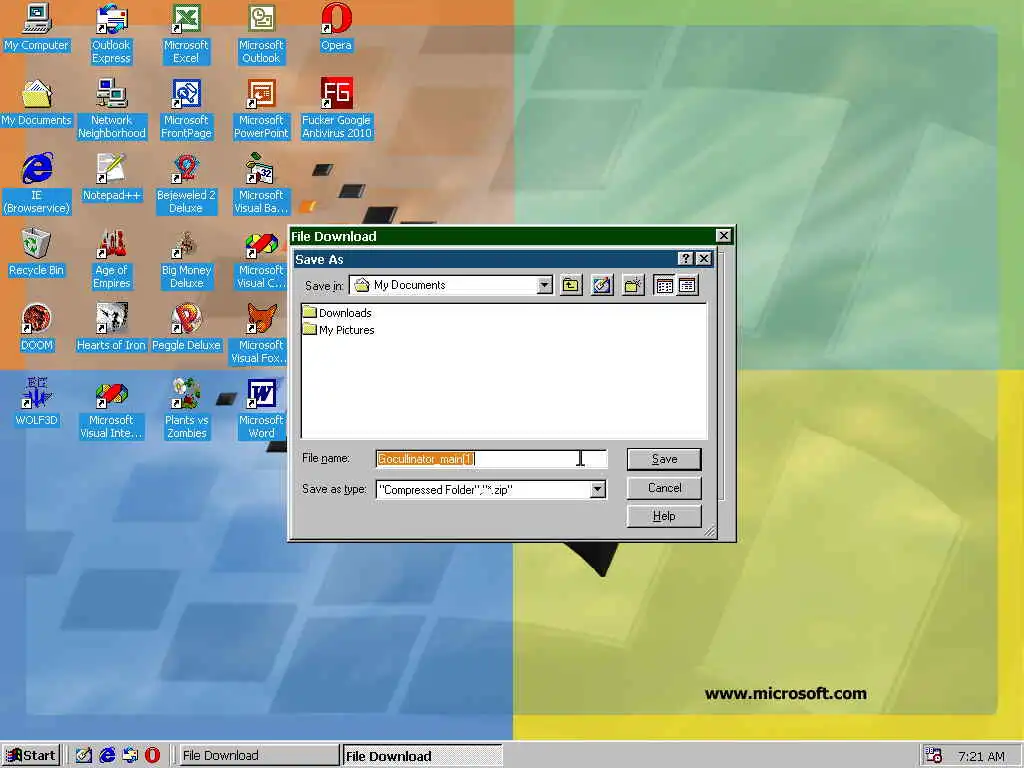Click the Save button
This screenshot has height=768, width=1024.
coord(664,459)
